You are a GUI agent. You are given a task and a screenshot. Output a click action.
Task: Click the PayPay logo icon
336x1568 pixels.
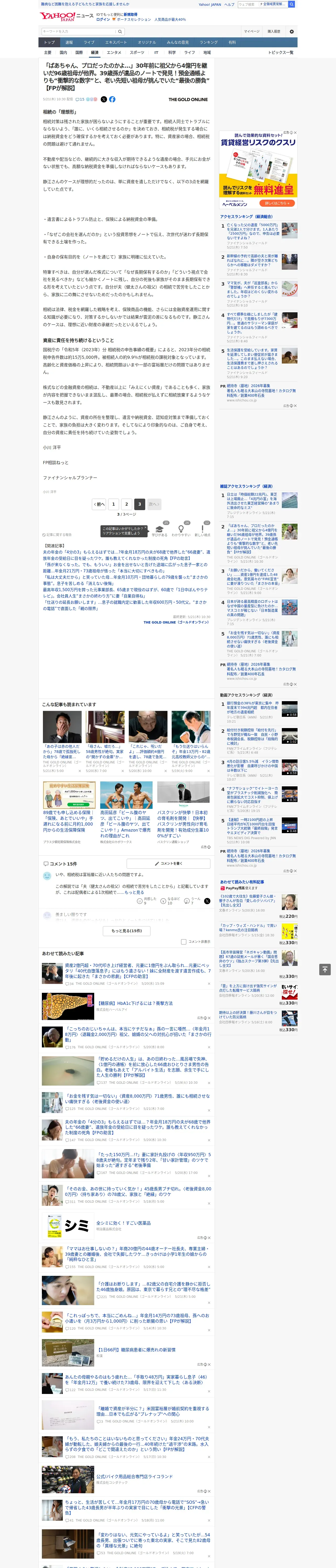pyautogui.click(x=223, y=888)
